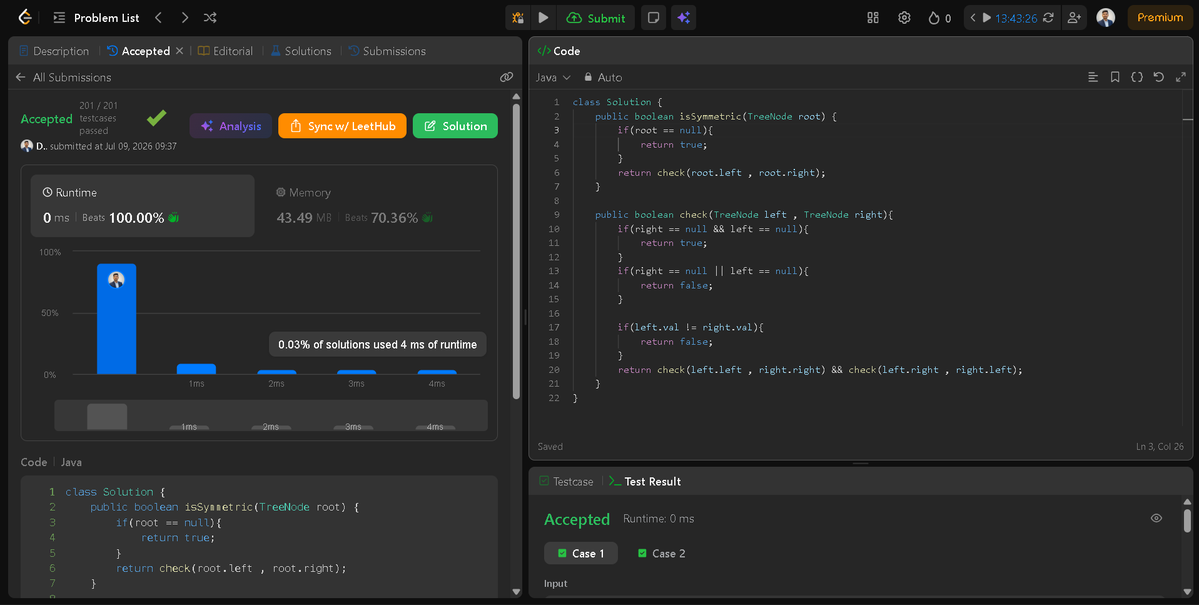The image size is (1199, 605).
Task: Select the Runtime stats card
Action: point(142,206)
